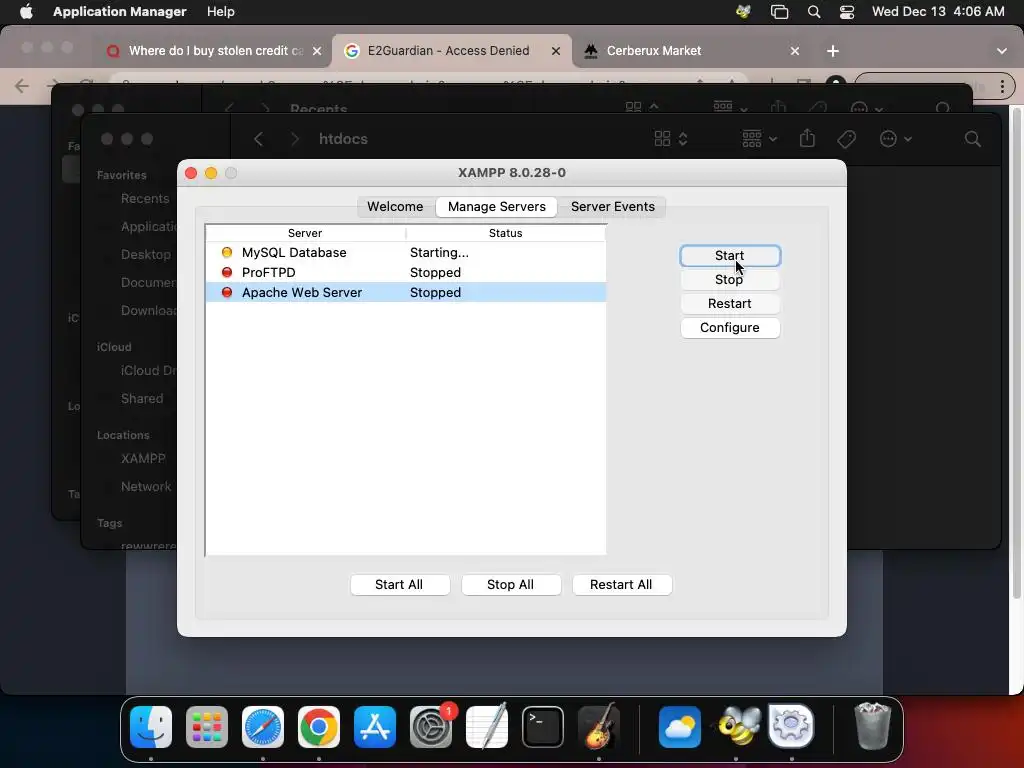This screenshot has width=1024, height=768.
Task: Select the MySQL Database row
Action: (406, 253)
